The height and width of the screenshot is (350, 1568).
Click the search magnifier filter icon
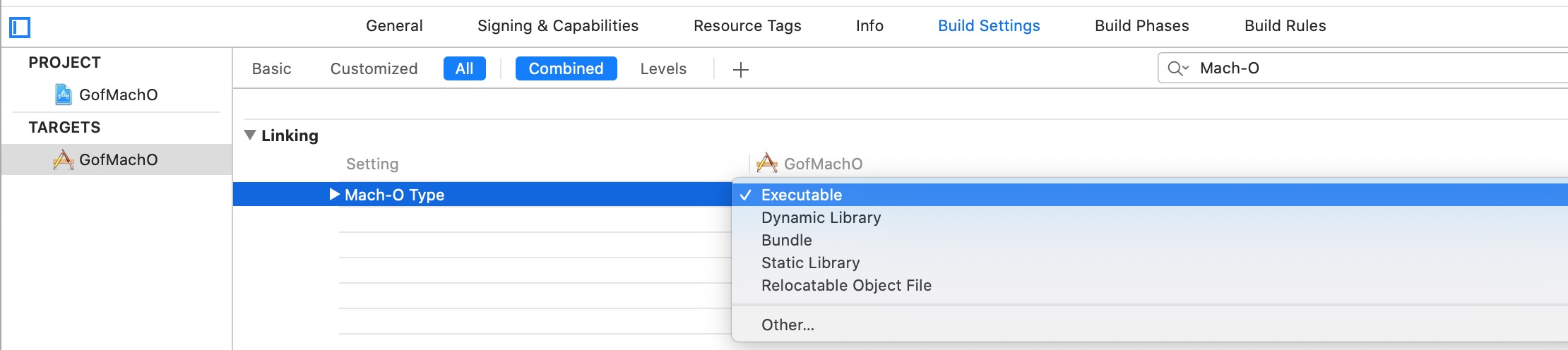pos(1178,68)
